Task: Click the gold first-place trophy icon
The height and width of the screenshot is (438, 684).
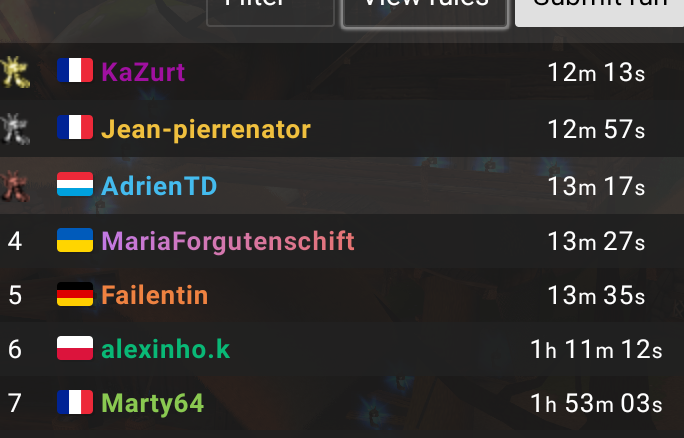Action: coord(15,72)
